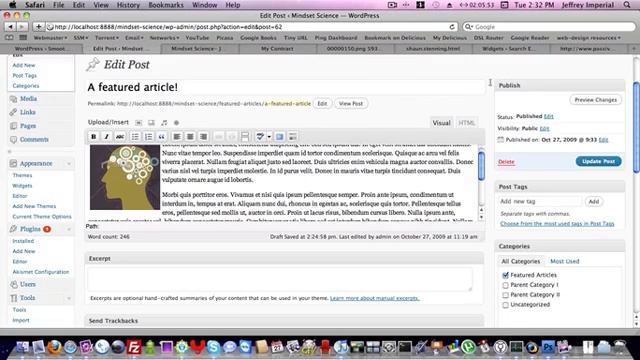Go forward with Safari forward arrow

22,27
